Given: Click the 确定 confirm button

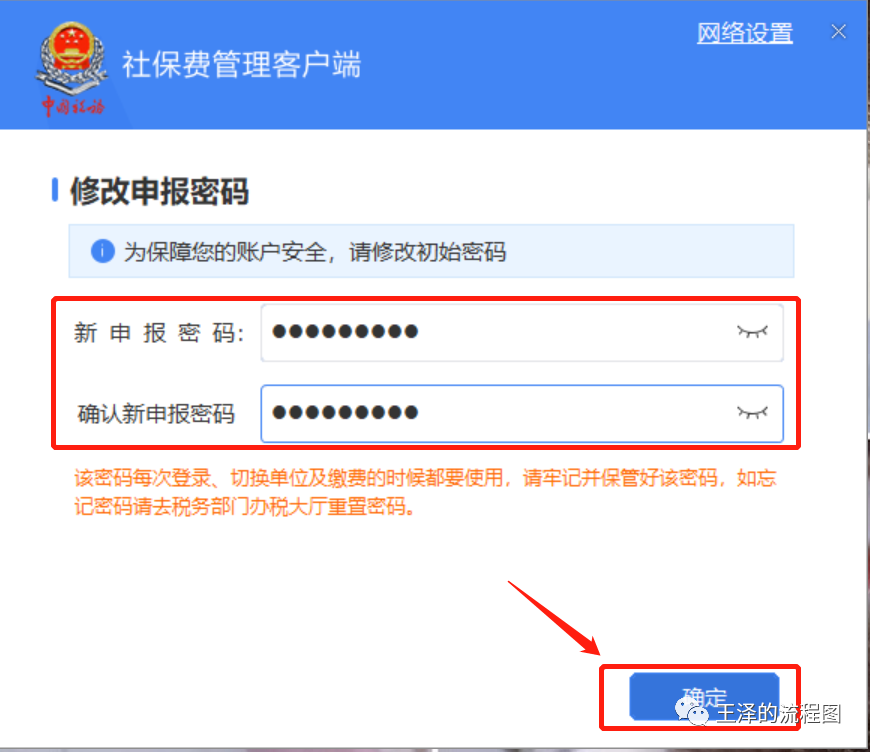Looking at the screenshot, I should coord(704,697).
